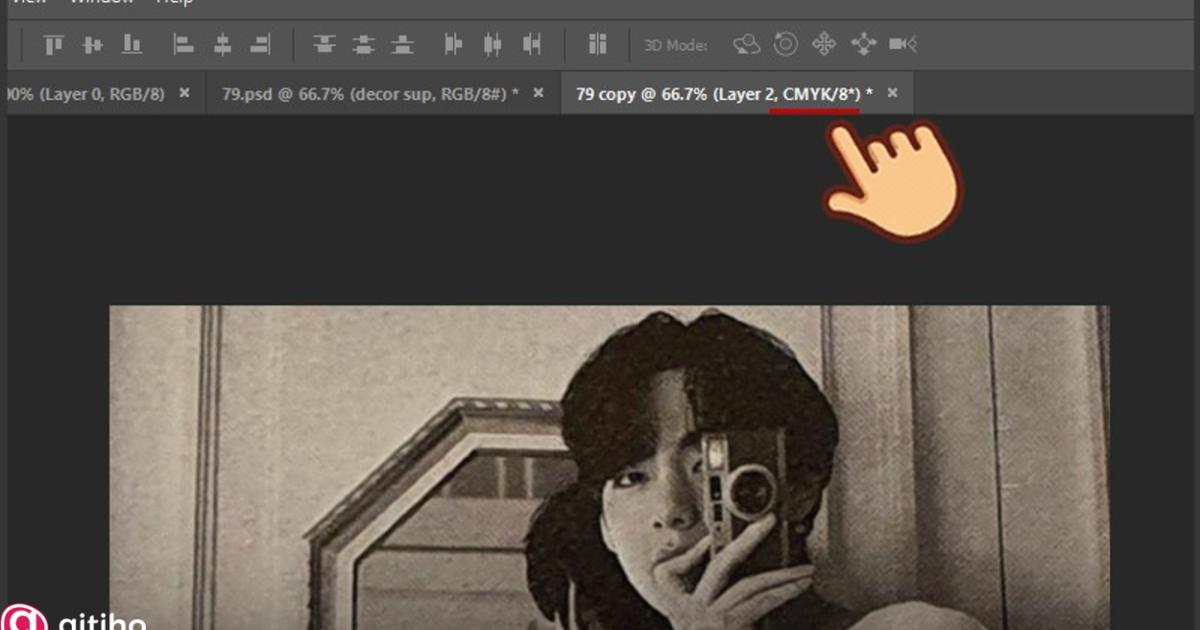Click the Align horizontal centers icon
Viewport: 1200px width, 630px height.
coord(223,44)
